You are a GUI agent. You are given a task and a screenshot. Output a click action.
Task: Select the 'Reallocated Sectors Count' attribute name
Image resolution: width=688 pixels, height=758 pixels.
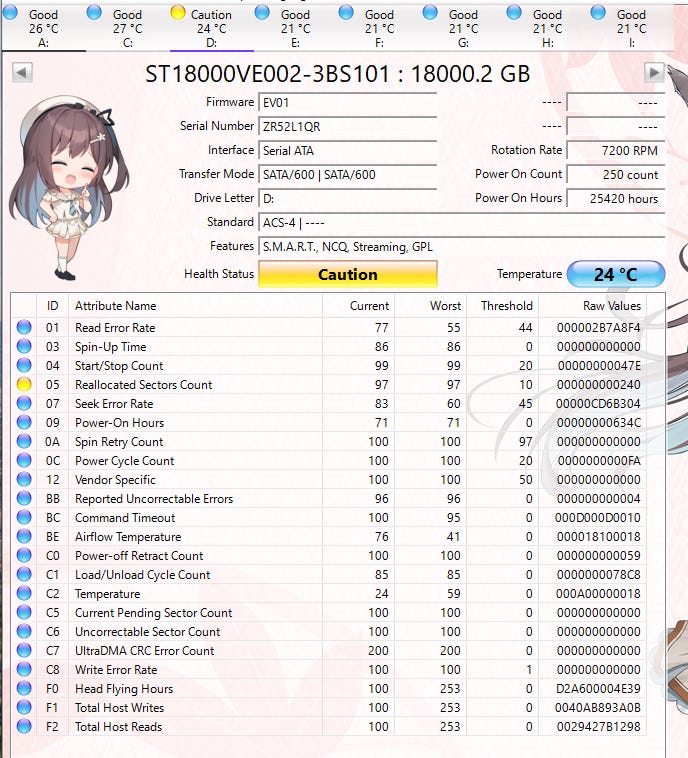(x=144, y=385)
